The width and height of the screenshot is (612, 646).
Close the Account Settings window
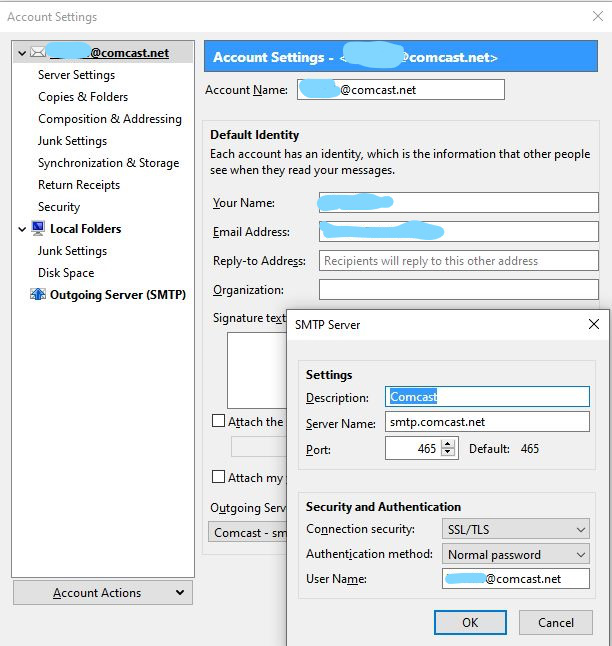(598, 16)
